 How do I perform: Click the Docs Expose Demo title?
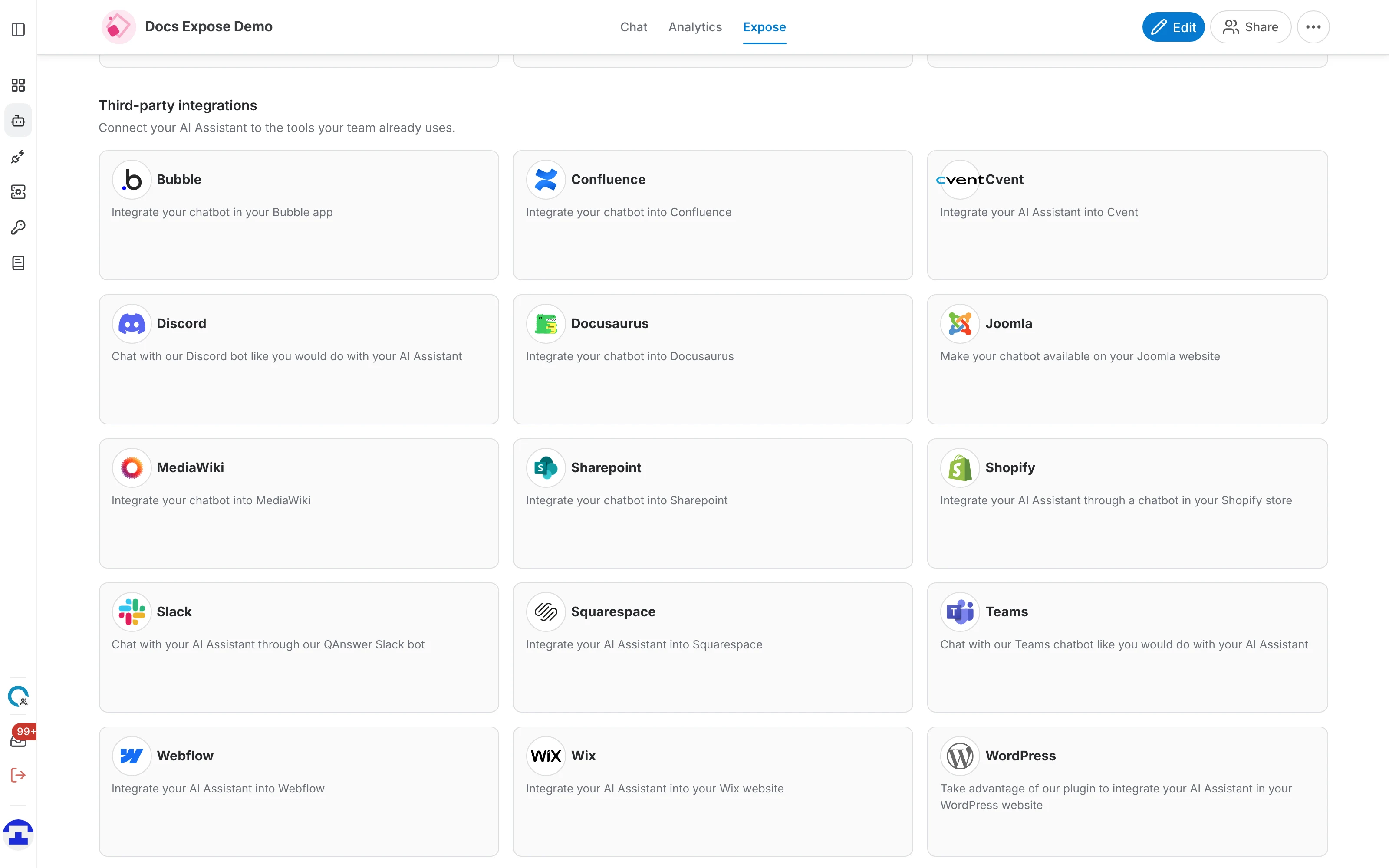click(x=209, y=27)
